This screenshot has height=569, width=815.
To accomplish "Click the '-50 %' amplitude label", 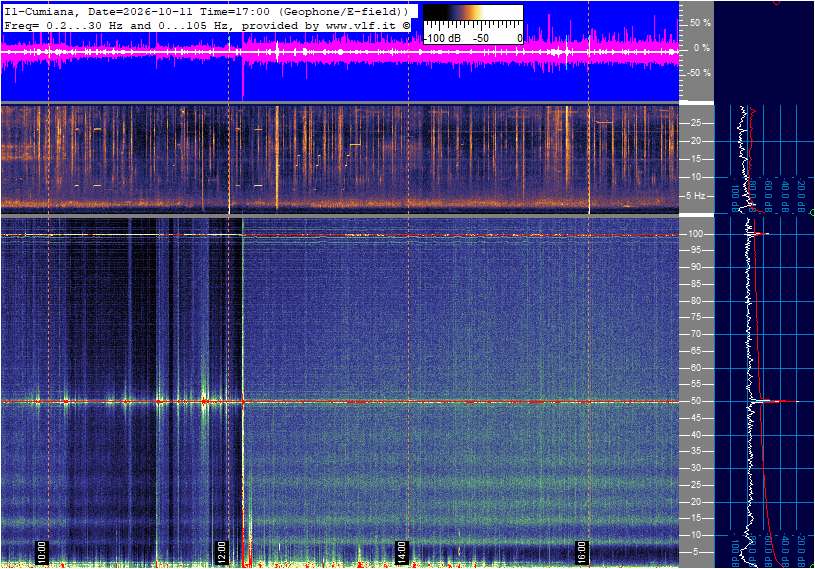I will [x=698, y=72].
